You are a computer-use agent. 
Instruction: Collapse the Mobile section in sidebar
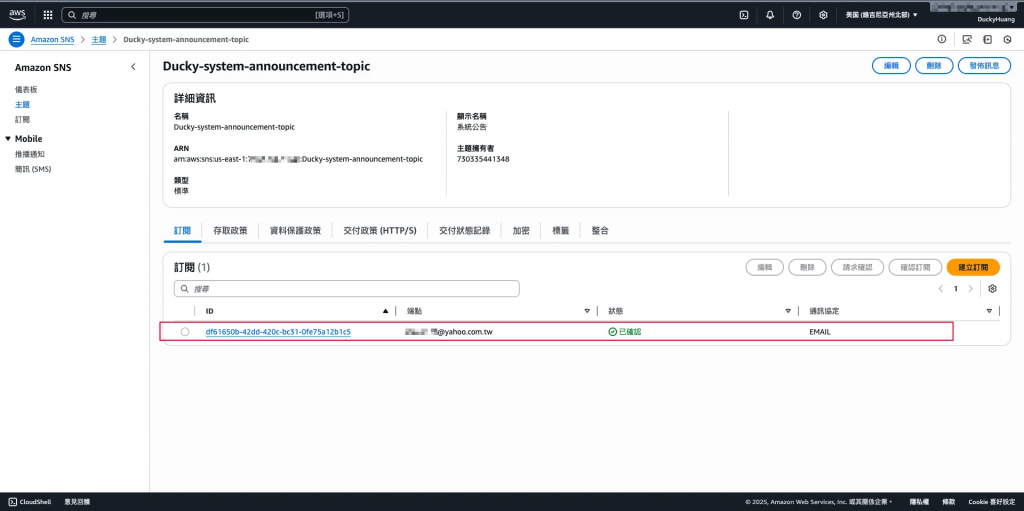click(8, 139)
